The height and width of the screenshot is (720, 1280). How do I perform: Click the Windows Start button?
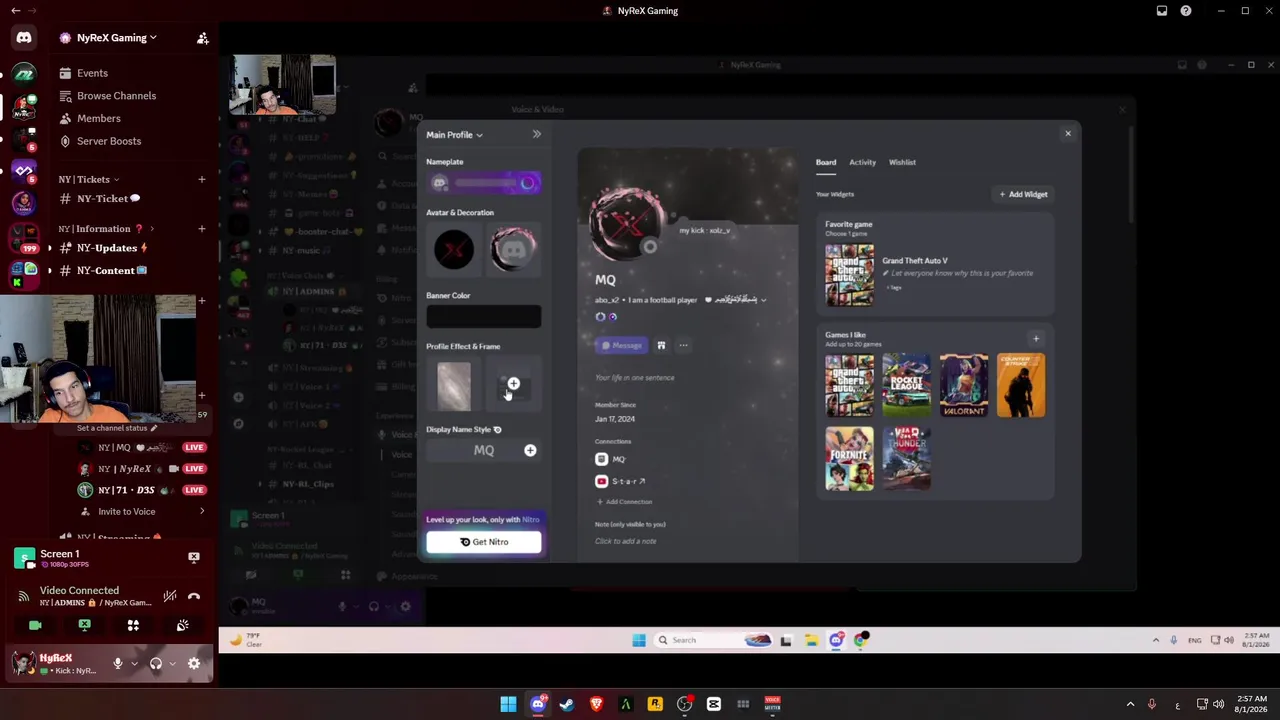508,704
